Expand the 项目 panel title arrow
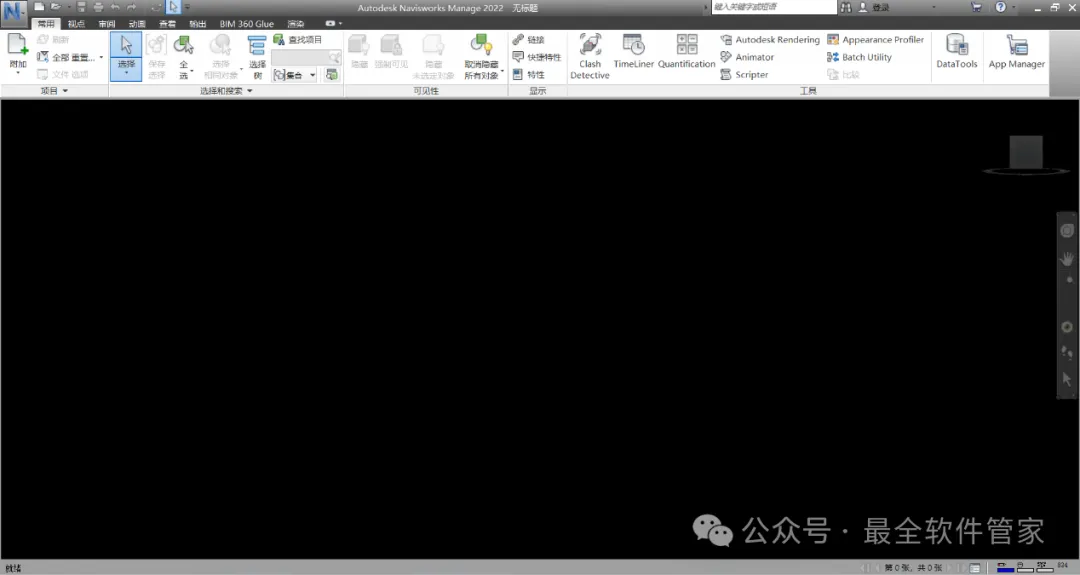This screenshot has height=575, width=1080. [65, 91]
